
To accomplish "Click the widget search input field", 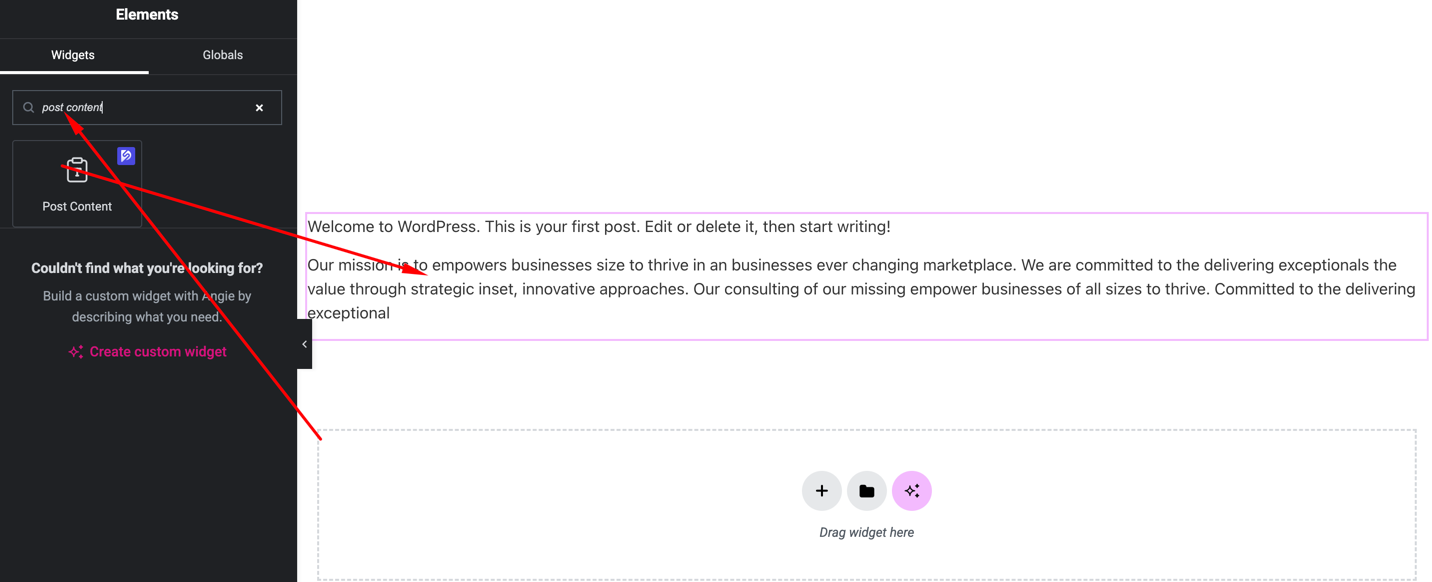I will coord(150,107).
